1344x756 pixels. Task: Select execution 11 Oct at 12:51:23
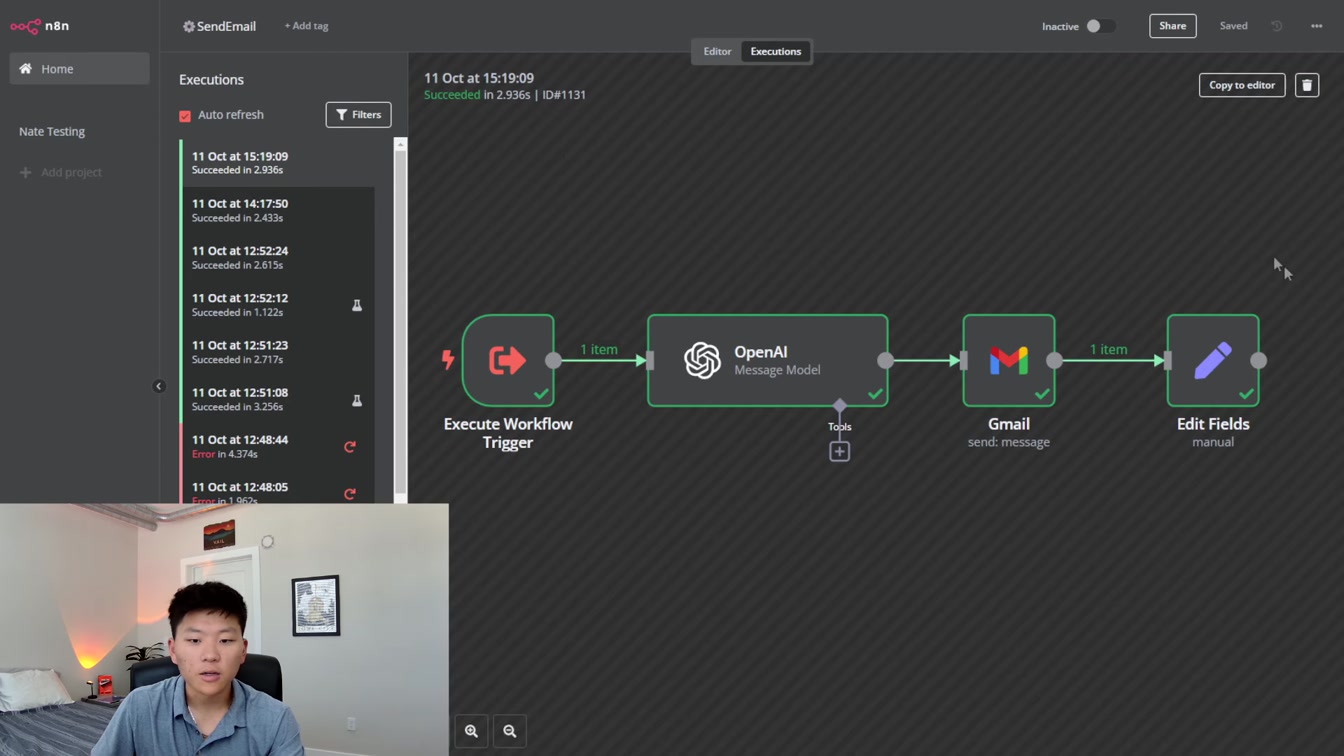click(x=277, y=351)
